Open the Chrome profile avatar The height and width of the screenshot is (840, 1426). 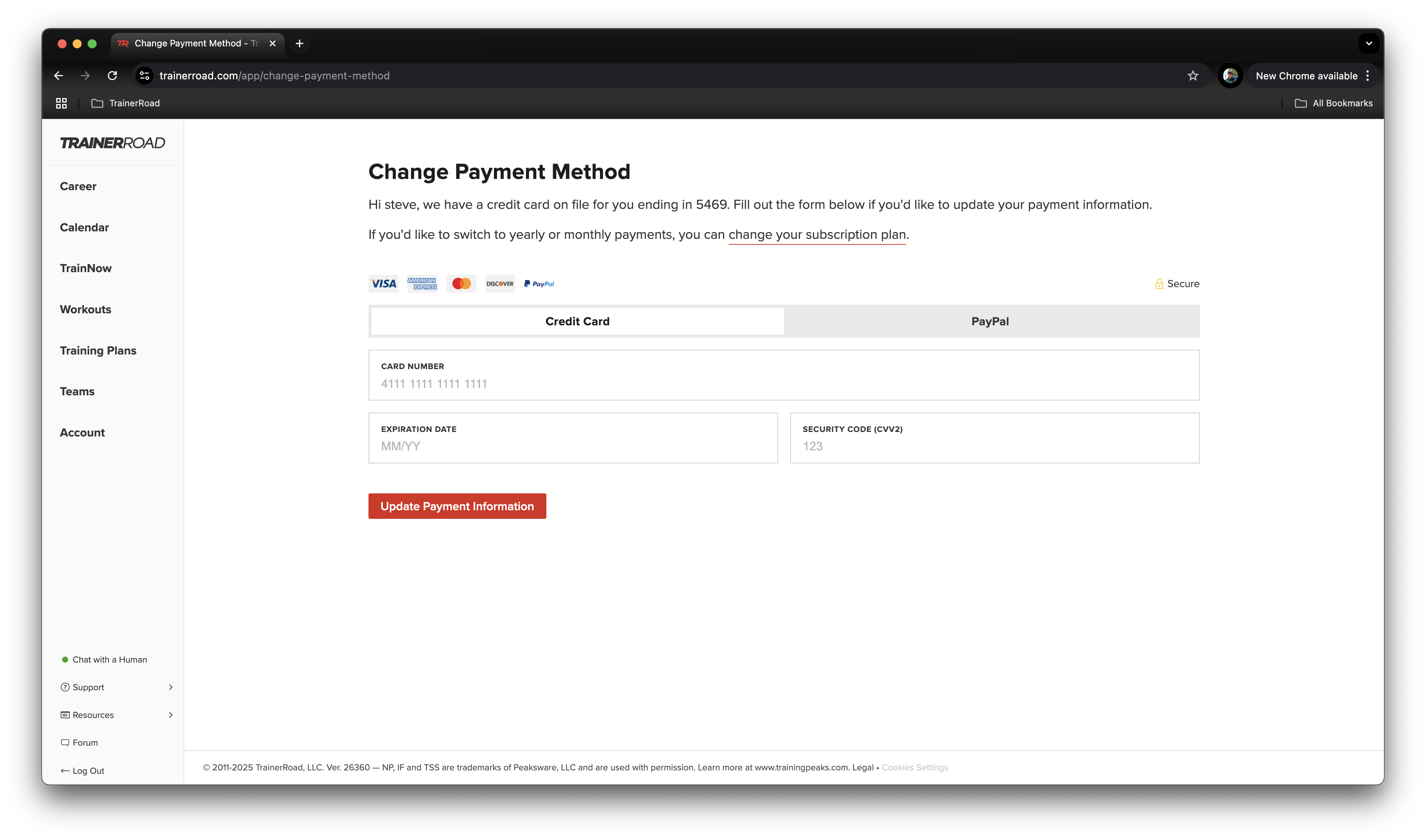coord(1230,76)
